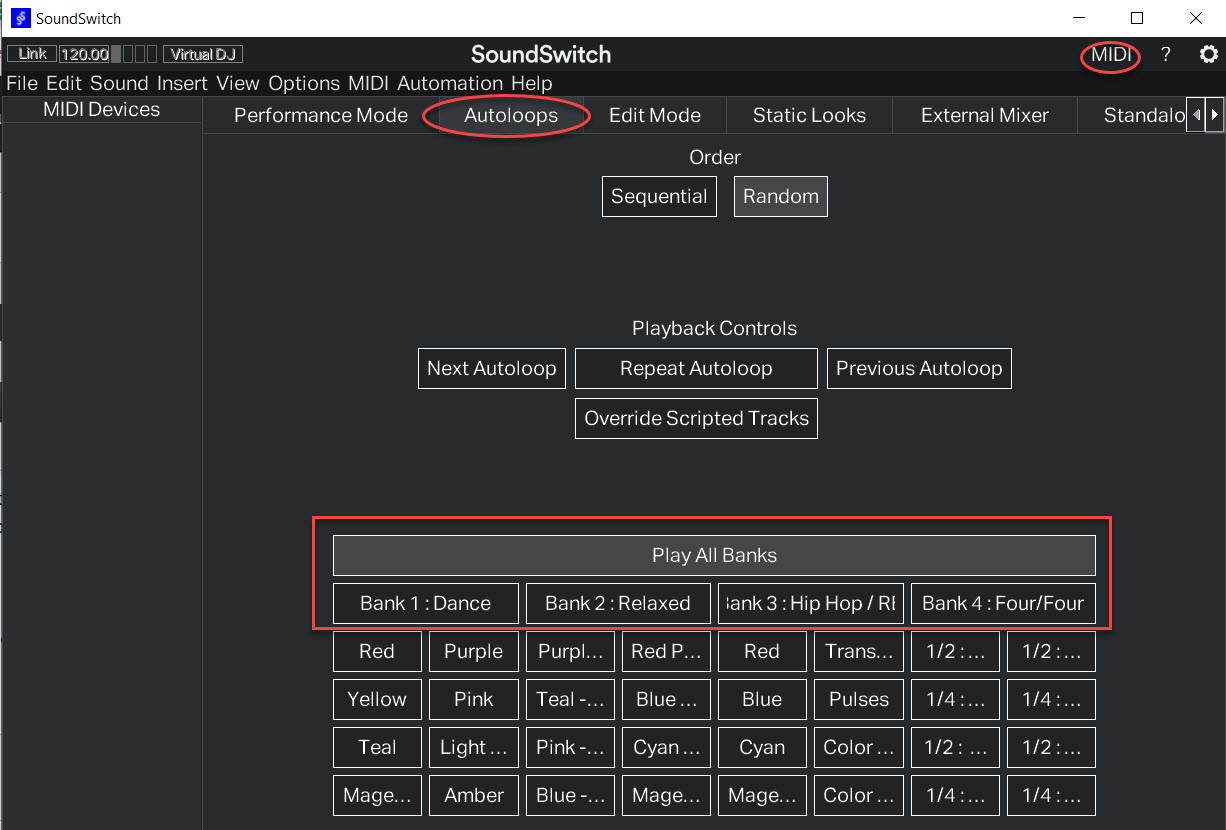Switch to the External Mixer tab
The height and width of the screenshot is (830, 1226).
click(x=985, y=115)
